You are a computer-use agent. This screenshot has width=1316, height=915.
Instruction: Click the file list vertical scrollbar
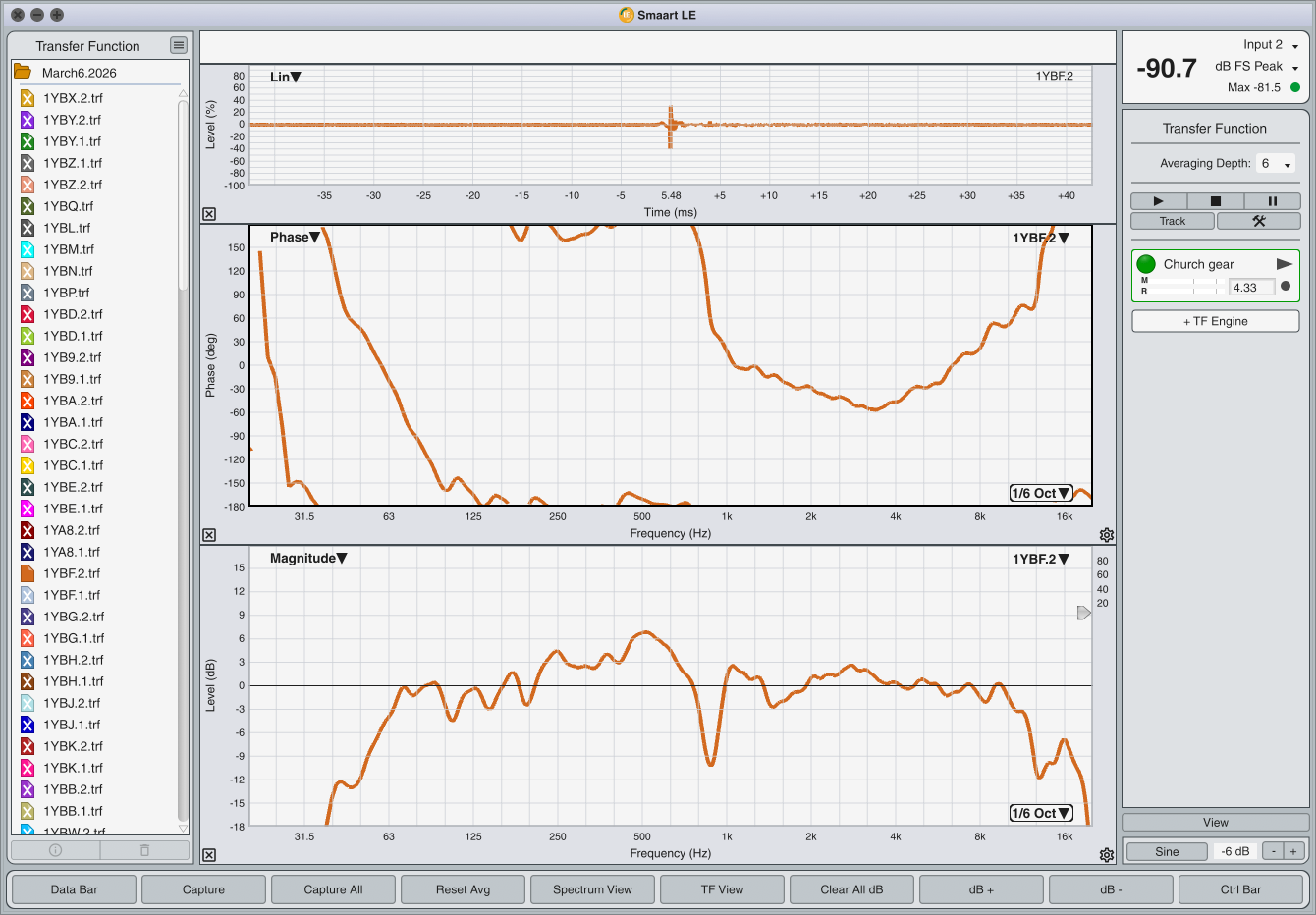(x=183, y=194)
